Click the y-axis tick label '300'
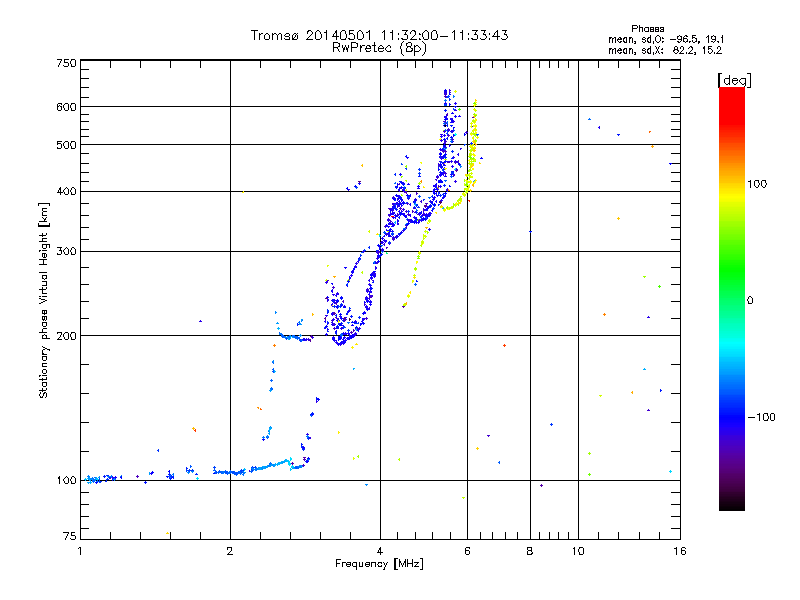Image resolution: width=800 pixels, height=600 pixels. pos(66,252)
